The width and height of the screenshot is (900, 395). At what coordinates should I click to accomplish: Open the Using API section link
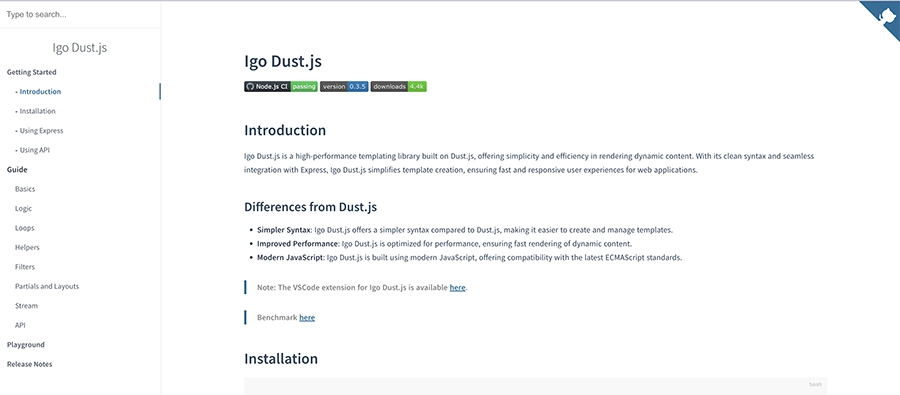coord(34,150)
